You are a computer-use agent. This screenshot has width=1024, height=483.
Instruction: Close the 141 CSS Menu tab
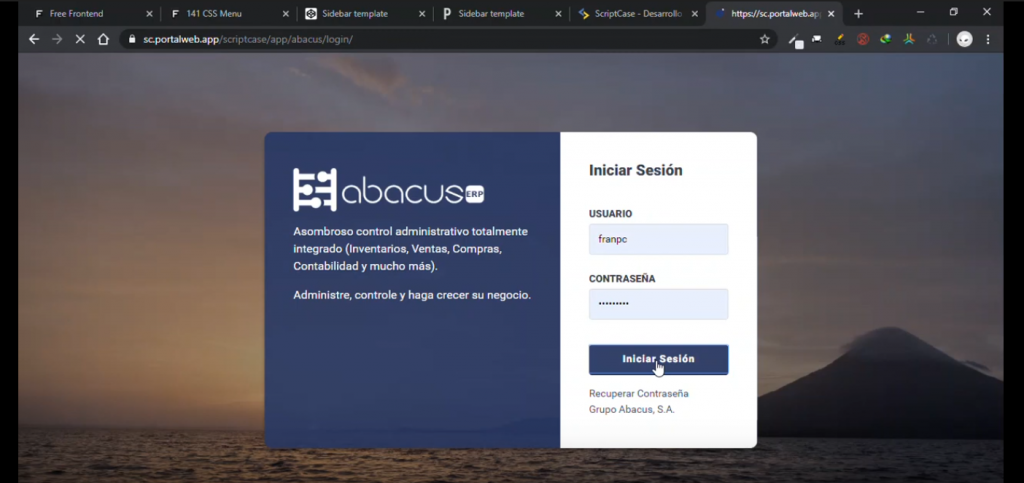pos(285,14)
